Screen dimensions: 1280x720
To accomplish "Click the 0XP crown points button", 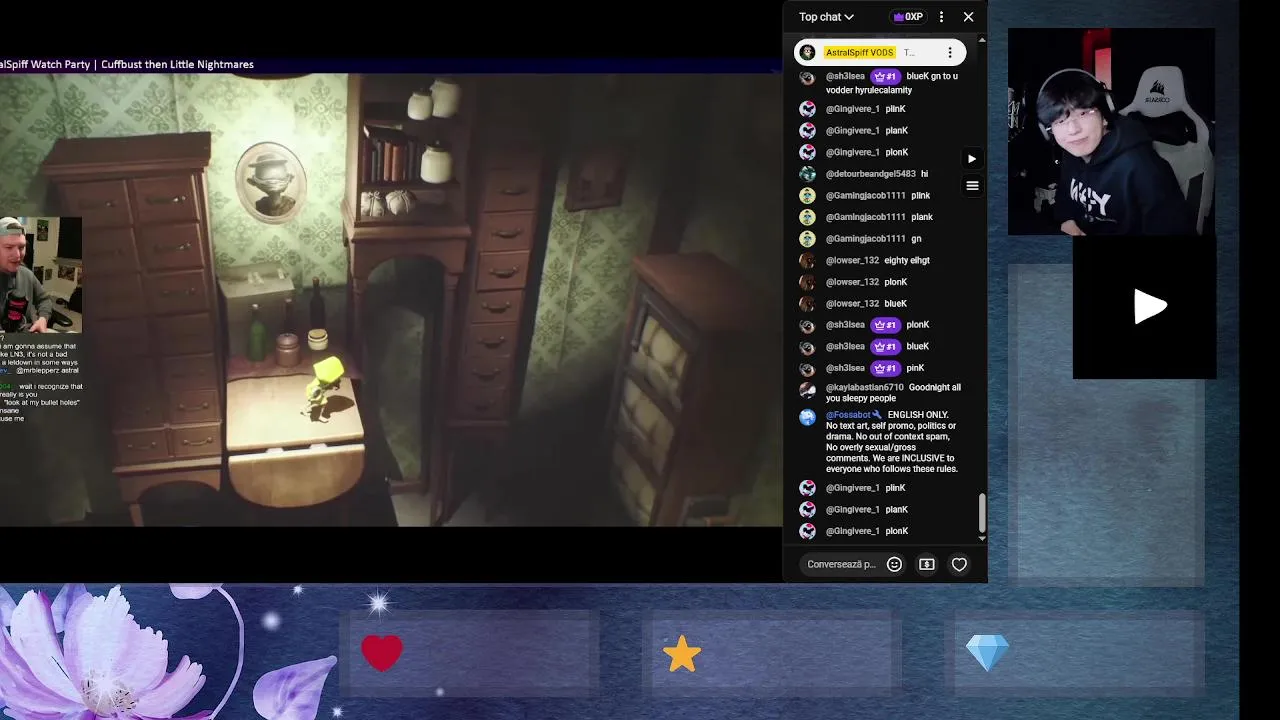I will [908, 17].
